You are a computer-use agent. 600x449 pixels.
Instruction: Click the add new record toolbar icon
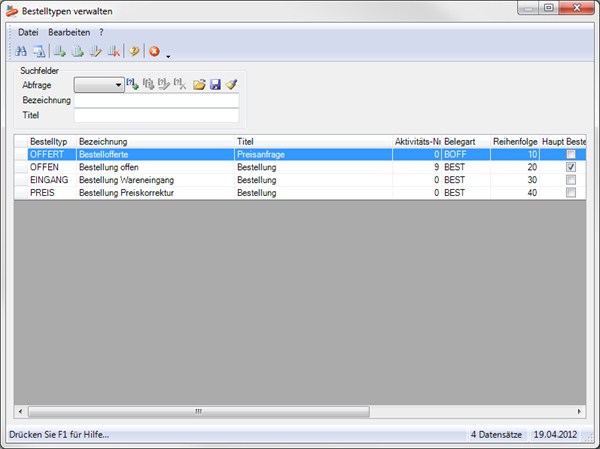point(60,51)
